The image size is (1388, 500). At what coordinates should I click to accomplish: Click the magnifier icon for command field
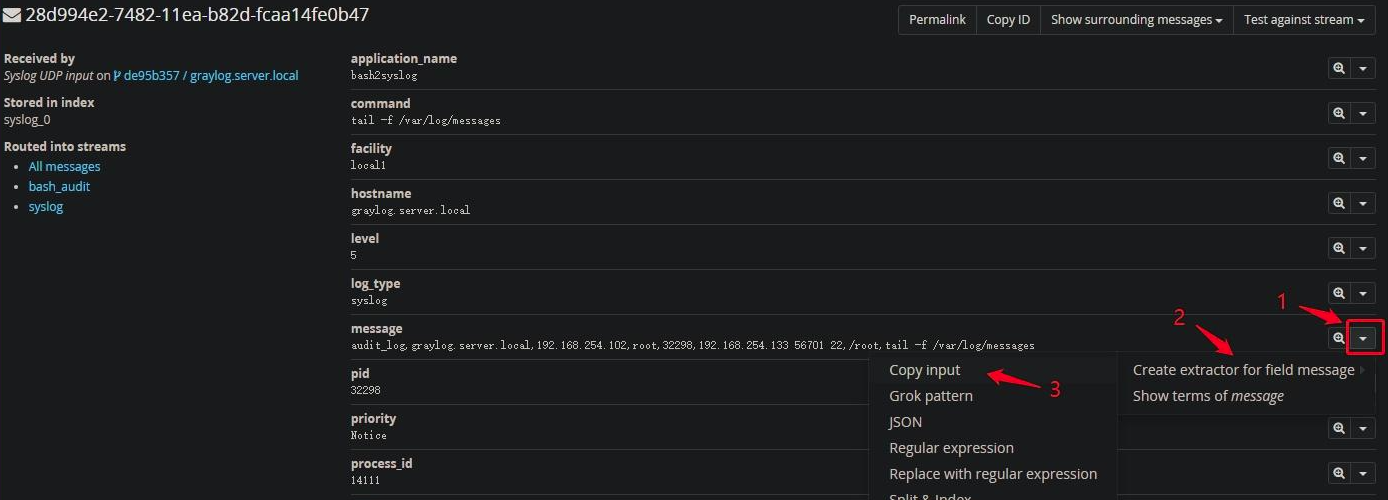1338,113
